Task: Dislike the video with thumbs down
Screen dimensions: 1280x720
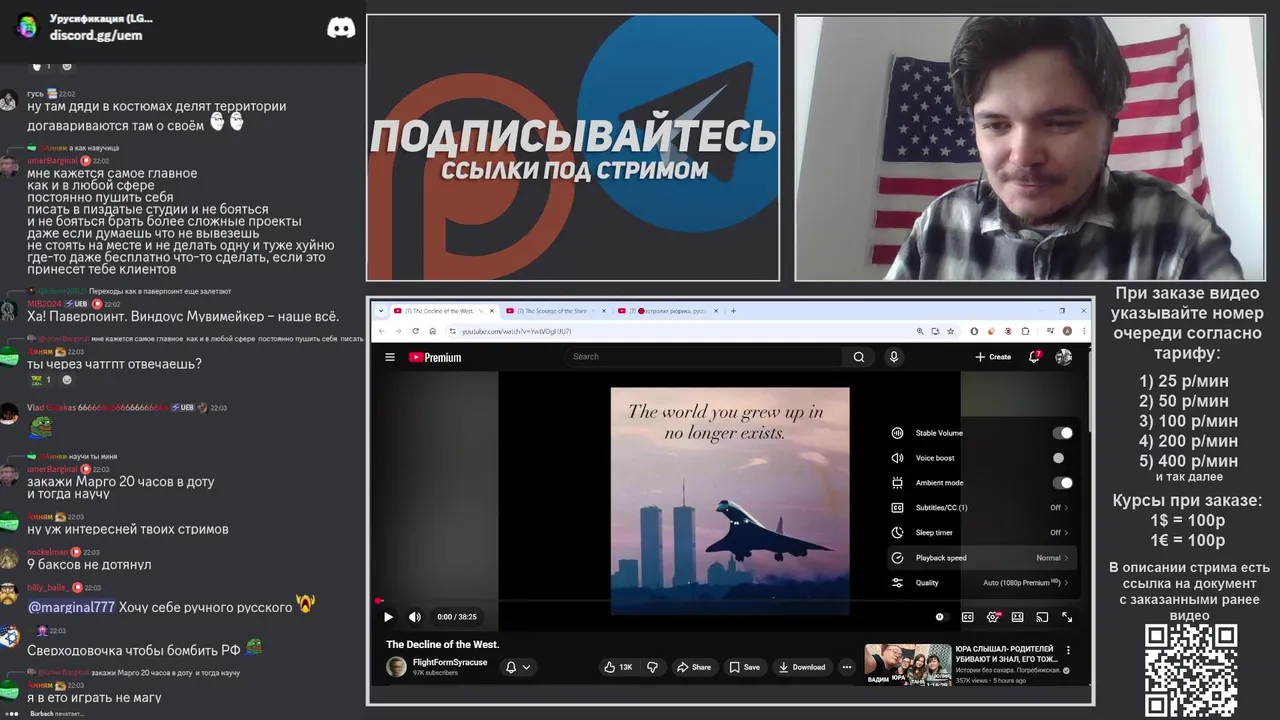Action: 653,667
